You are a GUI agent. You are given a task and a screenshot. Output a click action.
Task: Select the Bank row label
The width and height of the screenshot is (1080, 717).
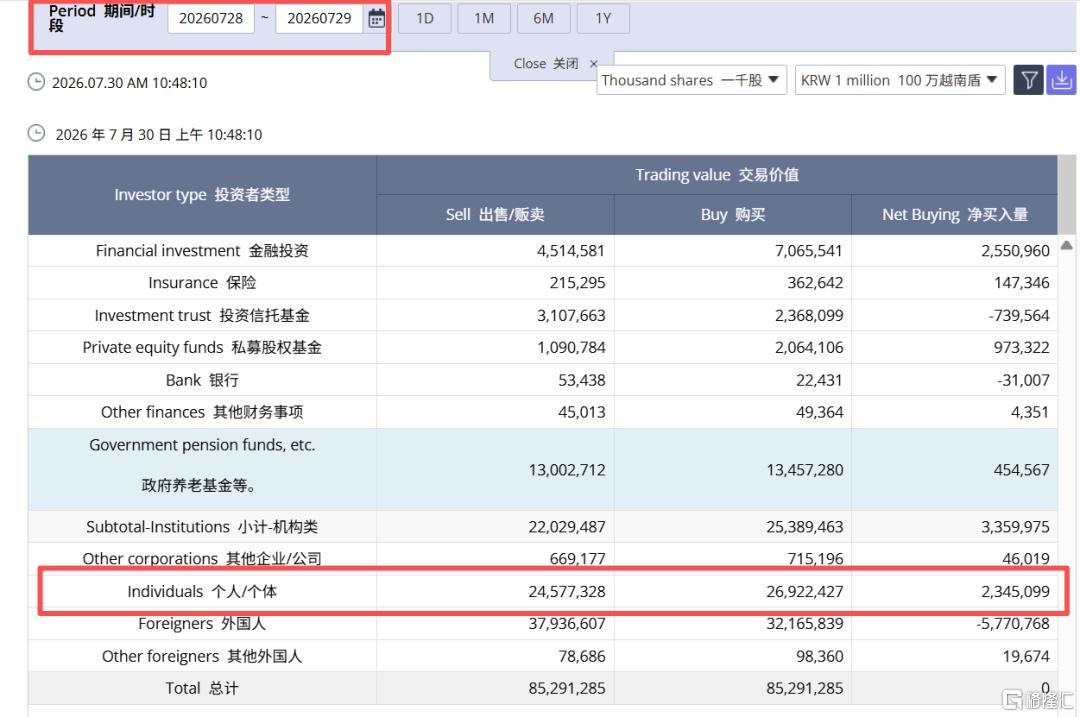coord(202,380)
